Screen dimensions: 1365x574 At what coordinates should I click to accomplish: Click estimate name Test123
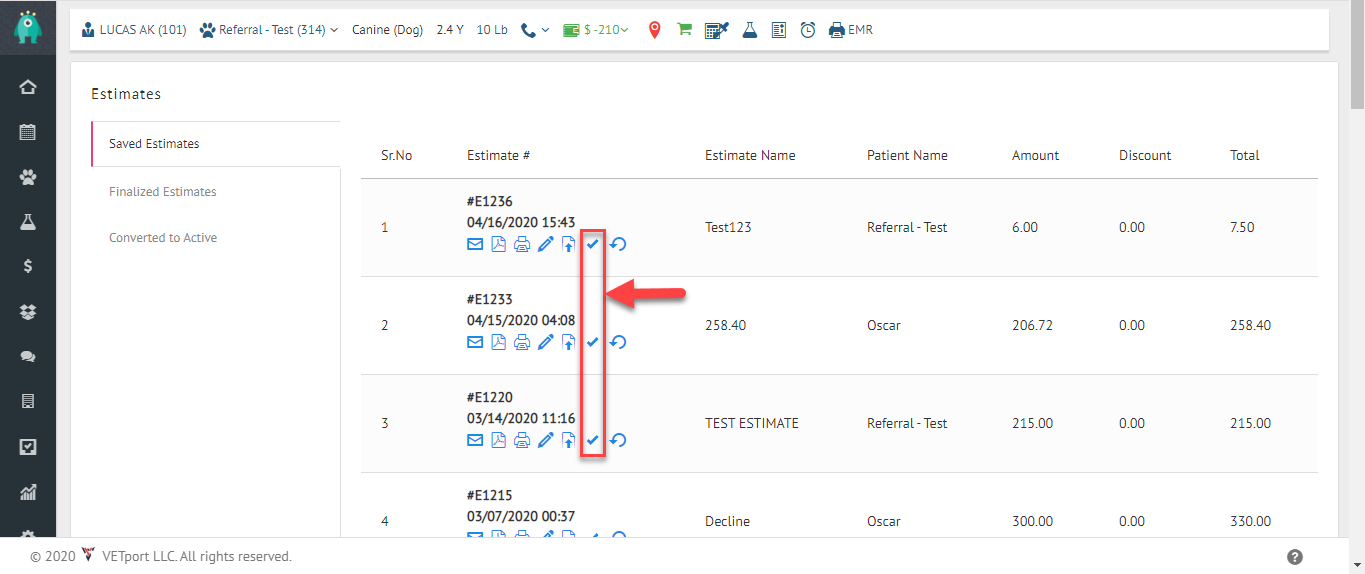pyautogui.click(x=728, y=227)
